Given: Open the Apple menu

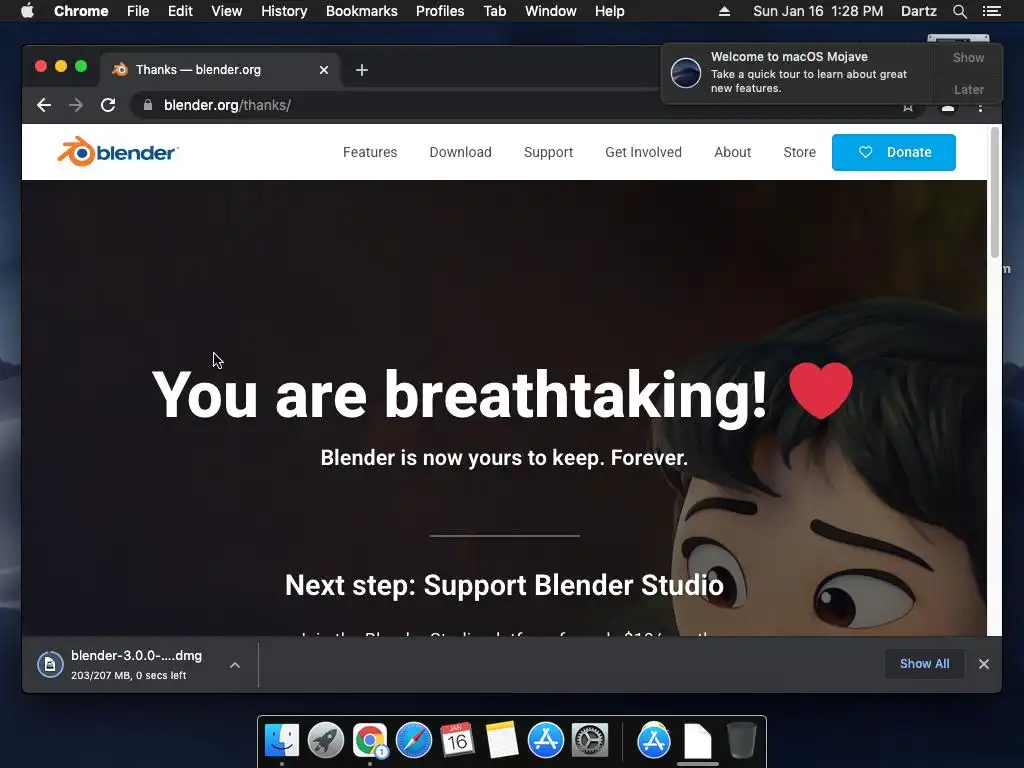Looking at the screenshot, I should tap(27, 11).
